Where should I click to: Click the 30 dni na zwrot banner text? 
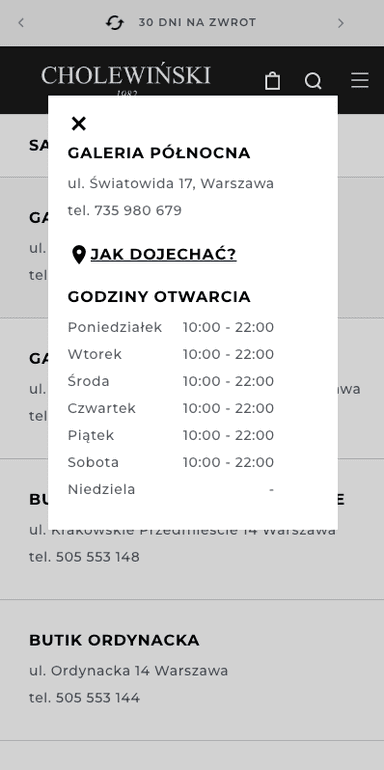click(x=197, y=23)
